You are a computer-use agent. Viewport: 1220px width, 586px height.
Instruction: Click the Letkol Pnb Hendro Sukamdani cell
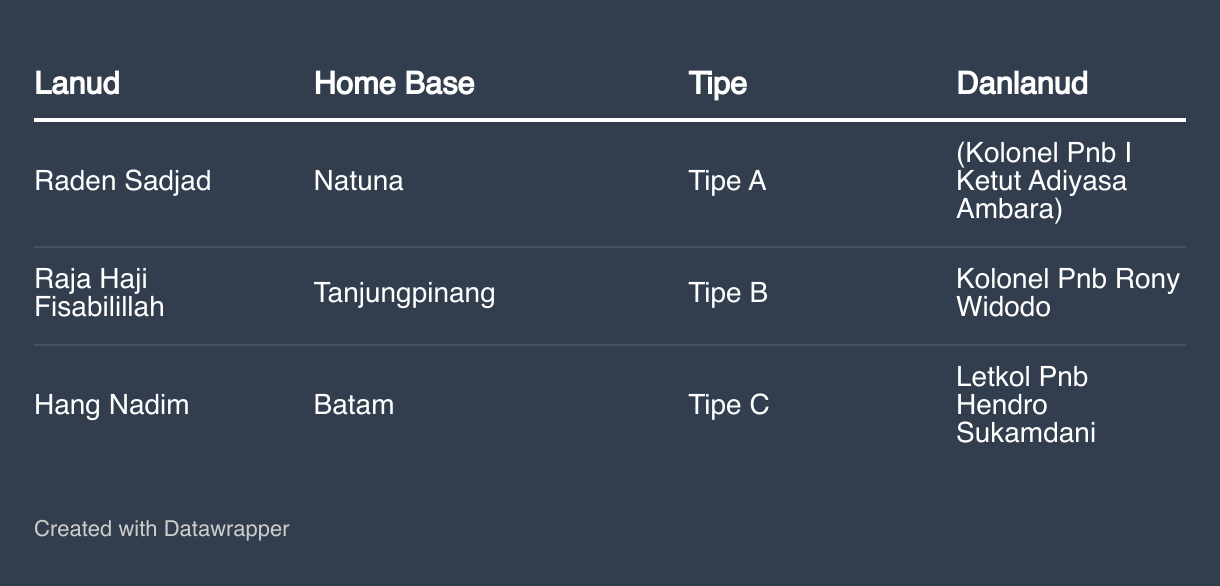tap(1025, 405)
